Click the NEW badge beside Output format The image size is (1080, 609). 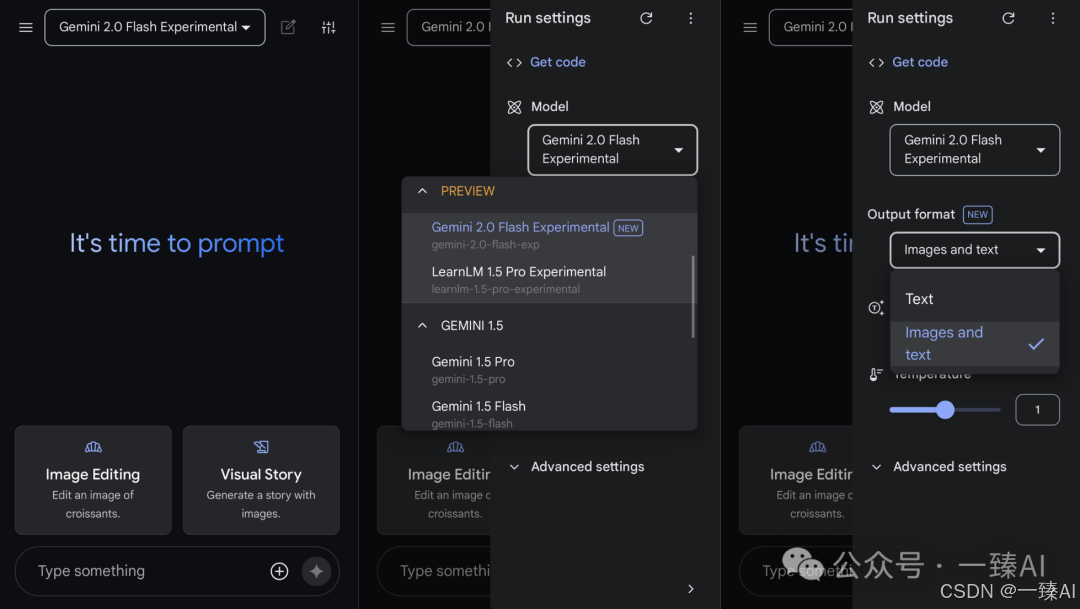[977, 215]
